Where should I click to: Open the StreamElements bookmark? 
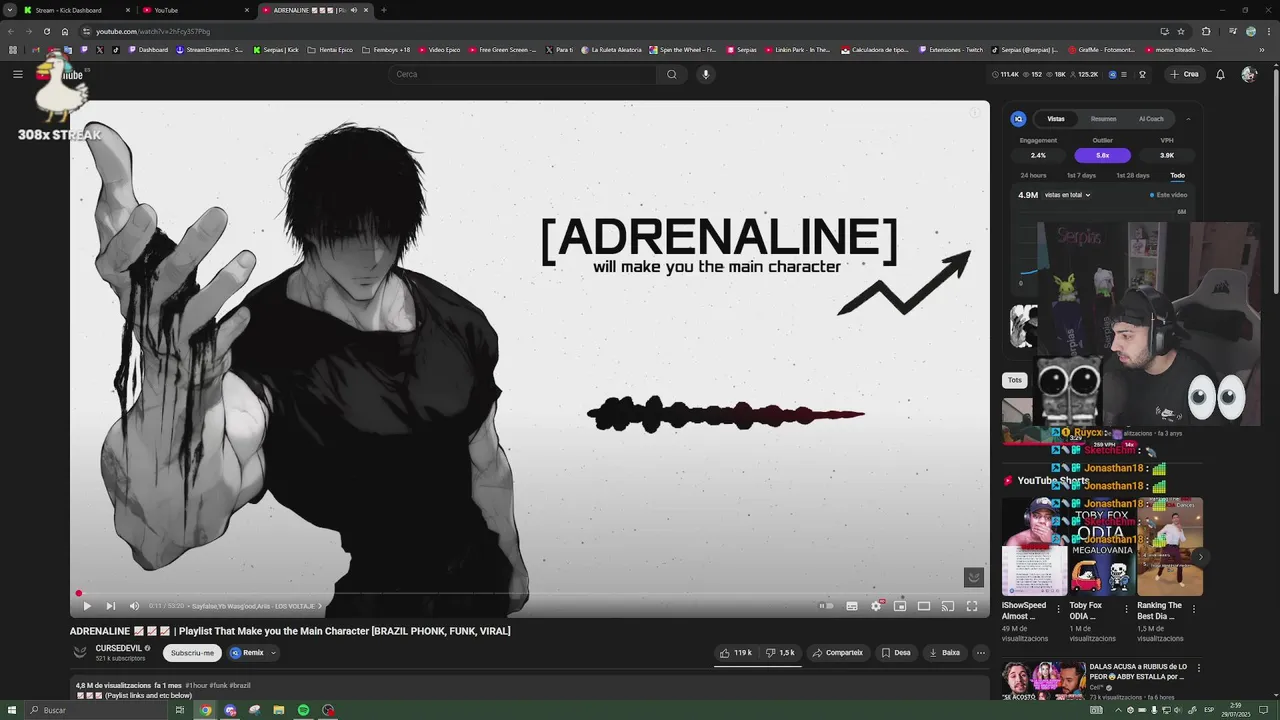click(210, 49)
